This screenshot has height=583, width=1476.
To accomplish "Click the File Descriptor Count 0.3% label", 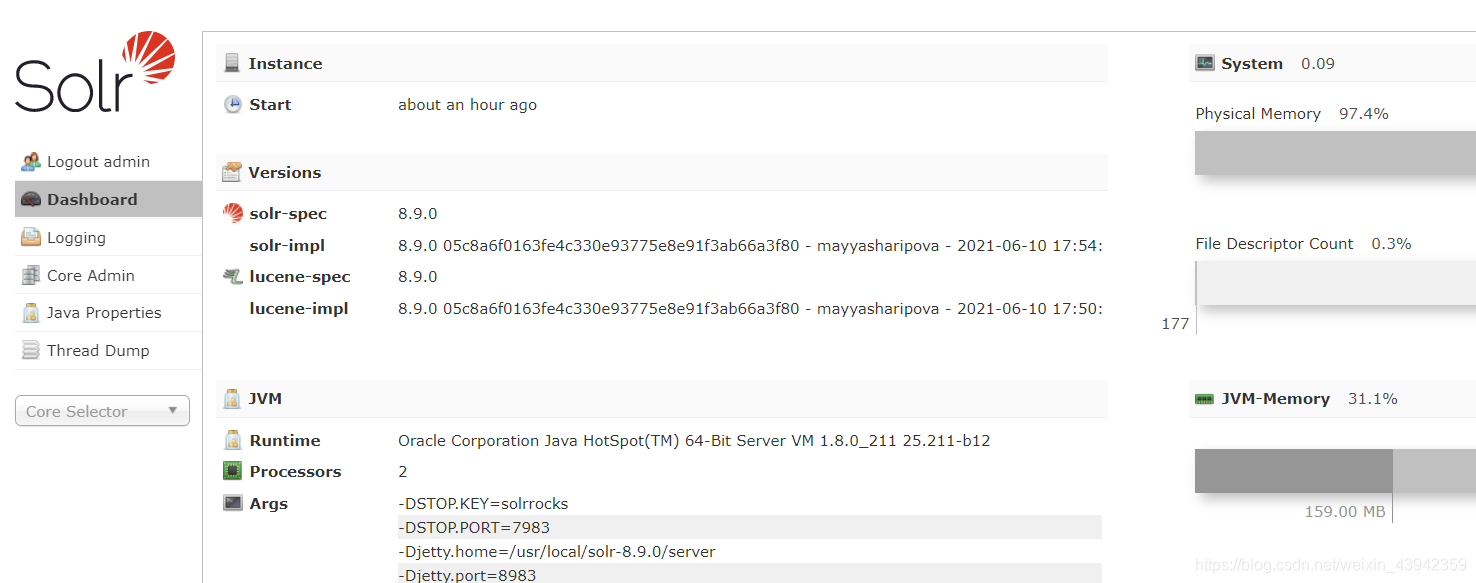I will click(x=1303, y=243).
